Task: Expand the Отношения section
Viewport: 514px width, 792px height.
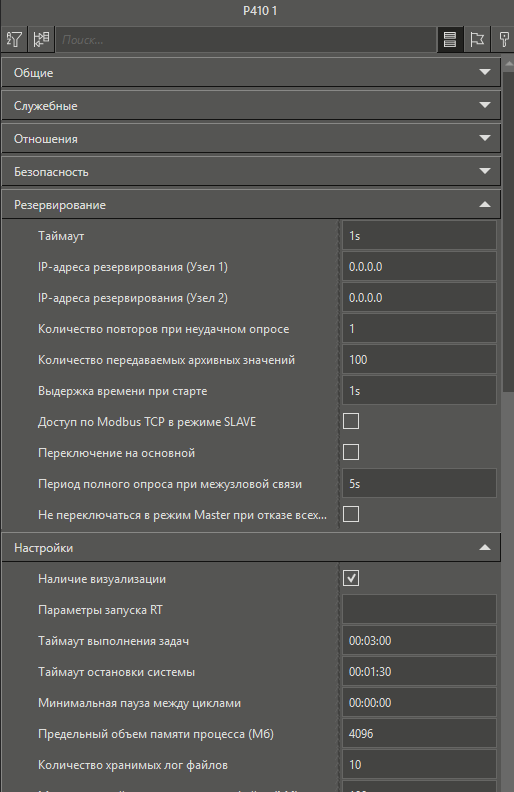Action: (251, 139)
